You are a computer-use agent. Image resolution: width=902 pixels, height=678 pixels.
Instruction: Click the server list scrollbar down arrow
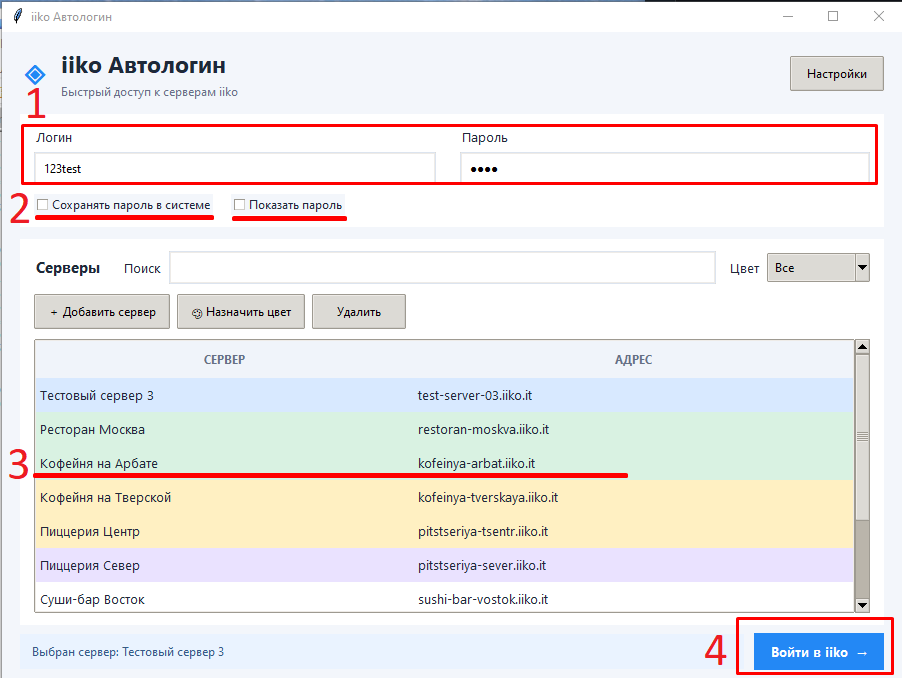pos(862,604)
